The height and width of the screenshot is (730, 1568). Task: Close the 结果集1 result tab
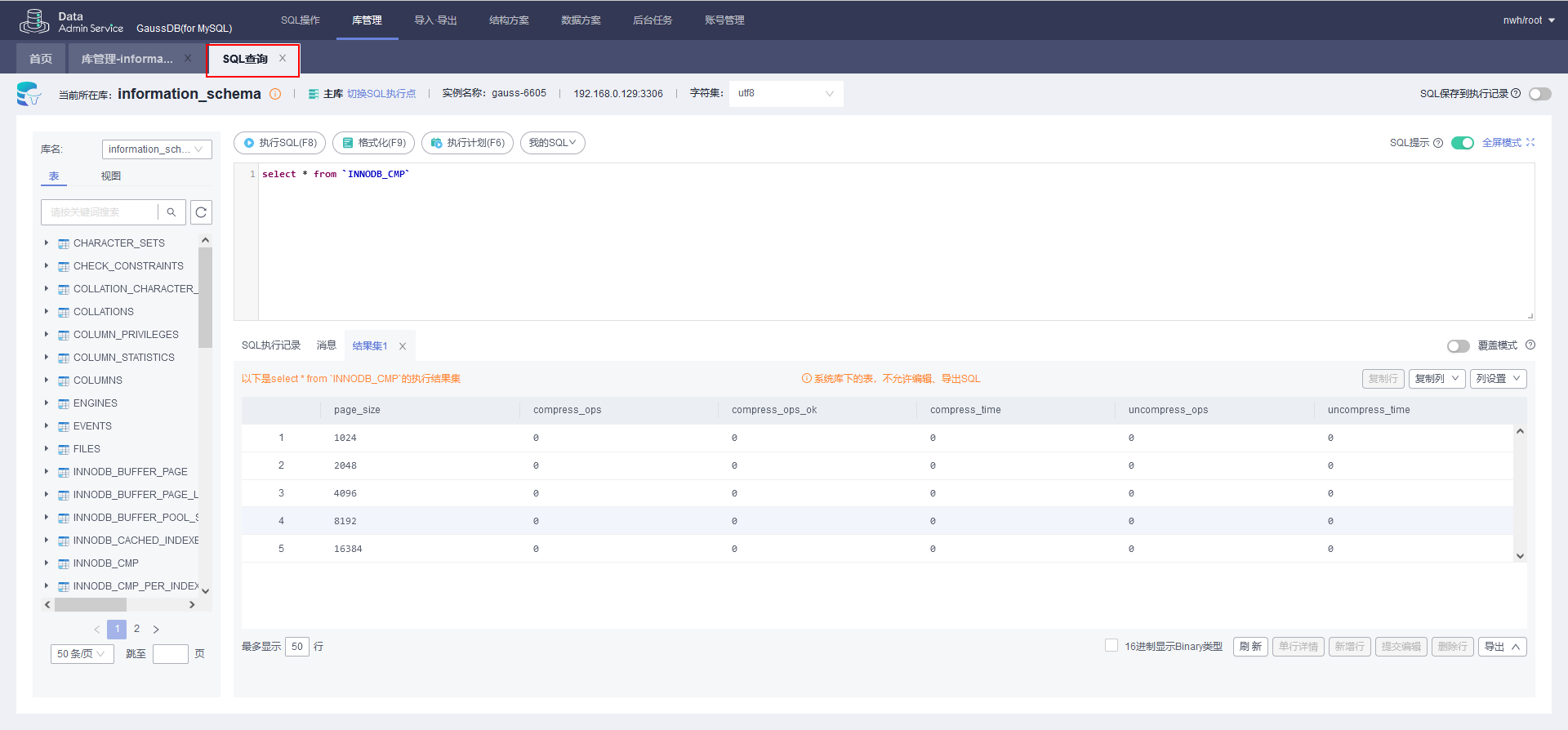pos(403,346)
